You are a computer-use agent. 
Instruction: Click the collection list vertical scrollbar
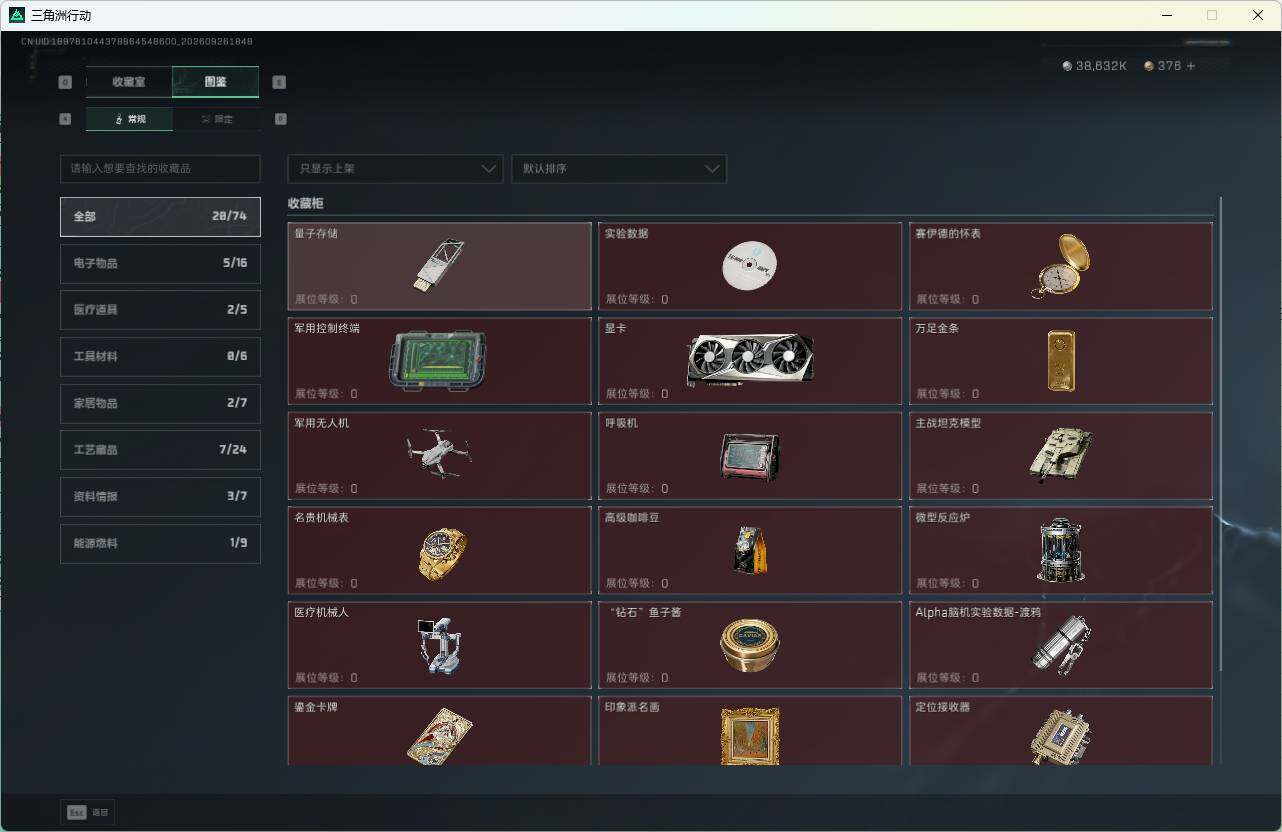(1220, 434)
